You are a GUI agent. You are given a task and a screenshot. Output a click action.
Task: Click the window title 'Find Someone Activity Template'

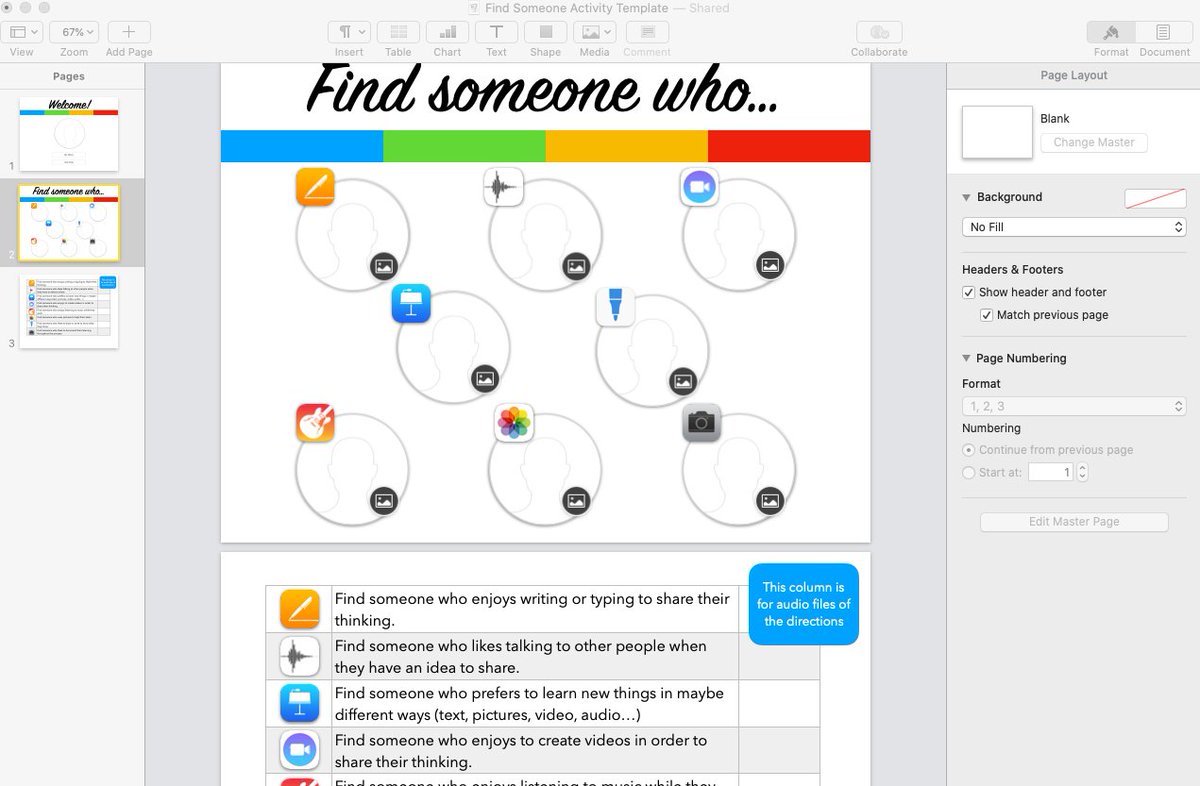(x=577, y=8)
